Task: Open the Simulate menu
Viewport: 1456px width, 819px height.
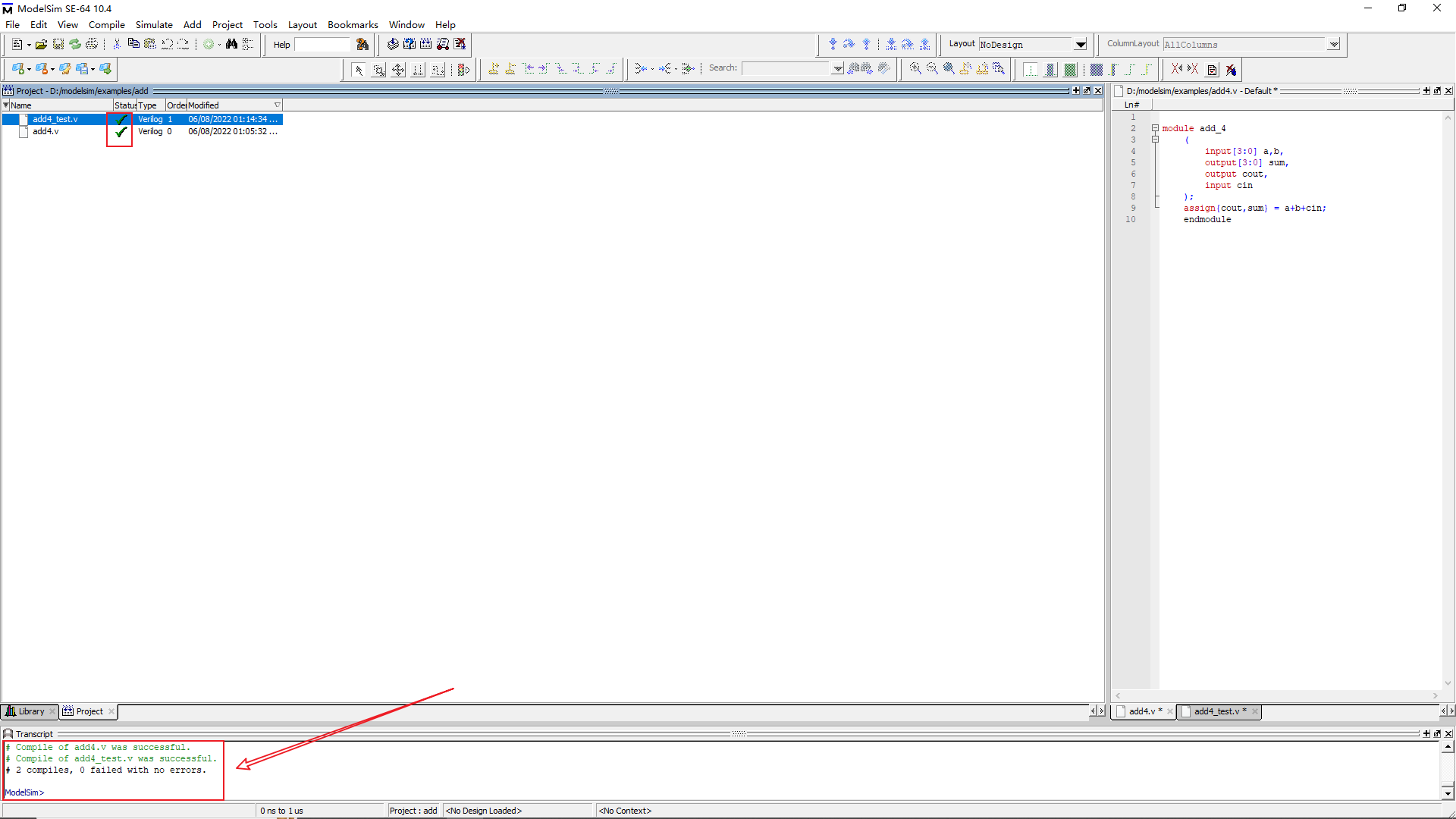Action: (x=154, y=24)
